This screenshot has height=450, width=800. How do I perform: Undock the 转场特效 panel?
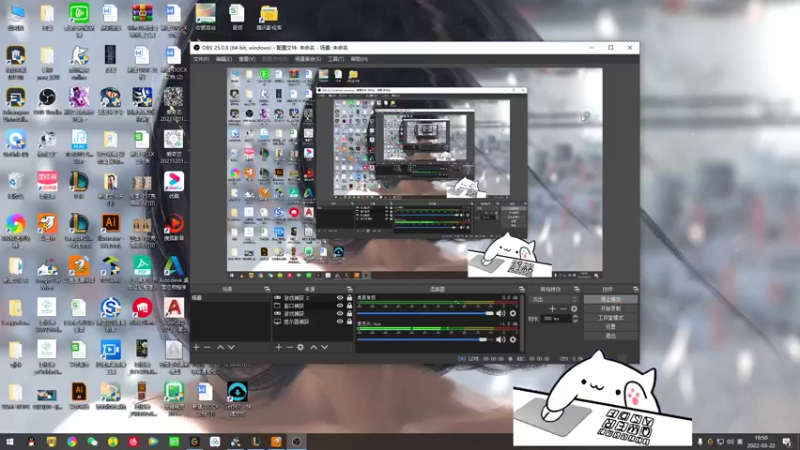coord(577,289)
